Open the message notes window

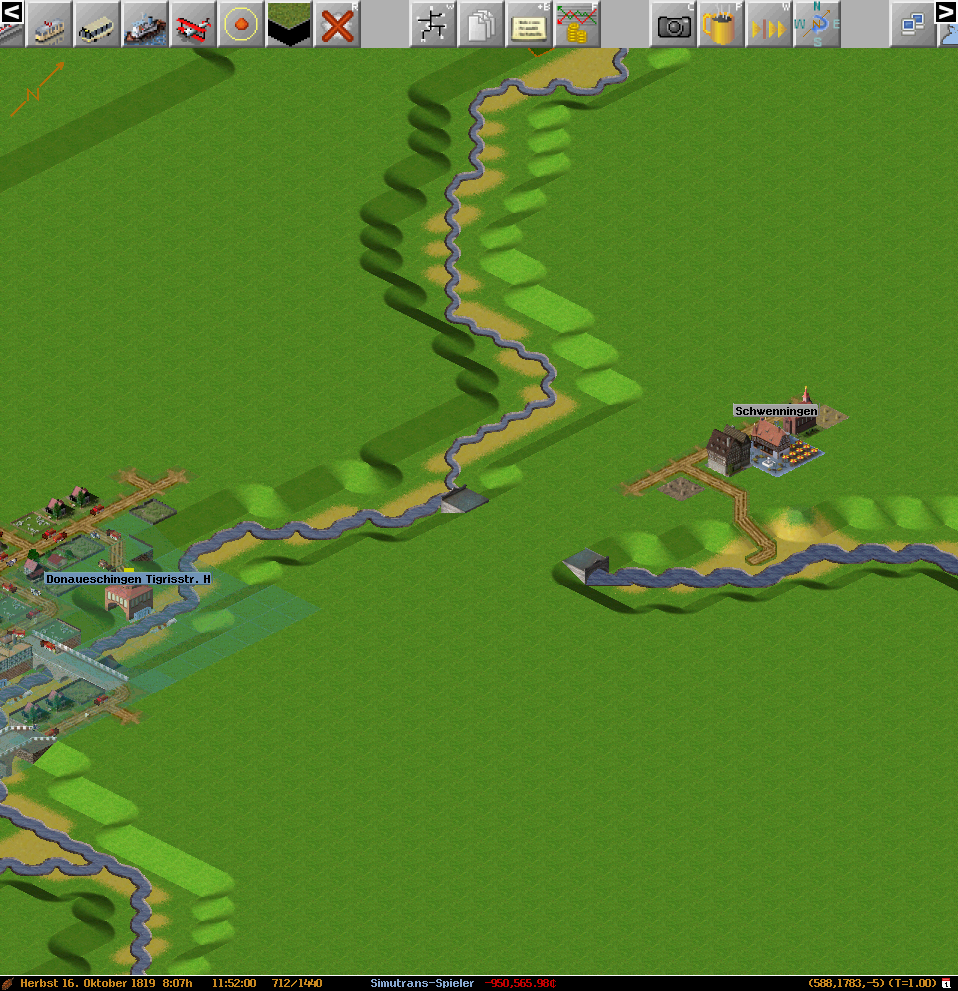tap(529, 25)
